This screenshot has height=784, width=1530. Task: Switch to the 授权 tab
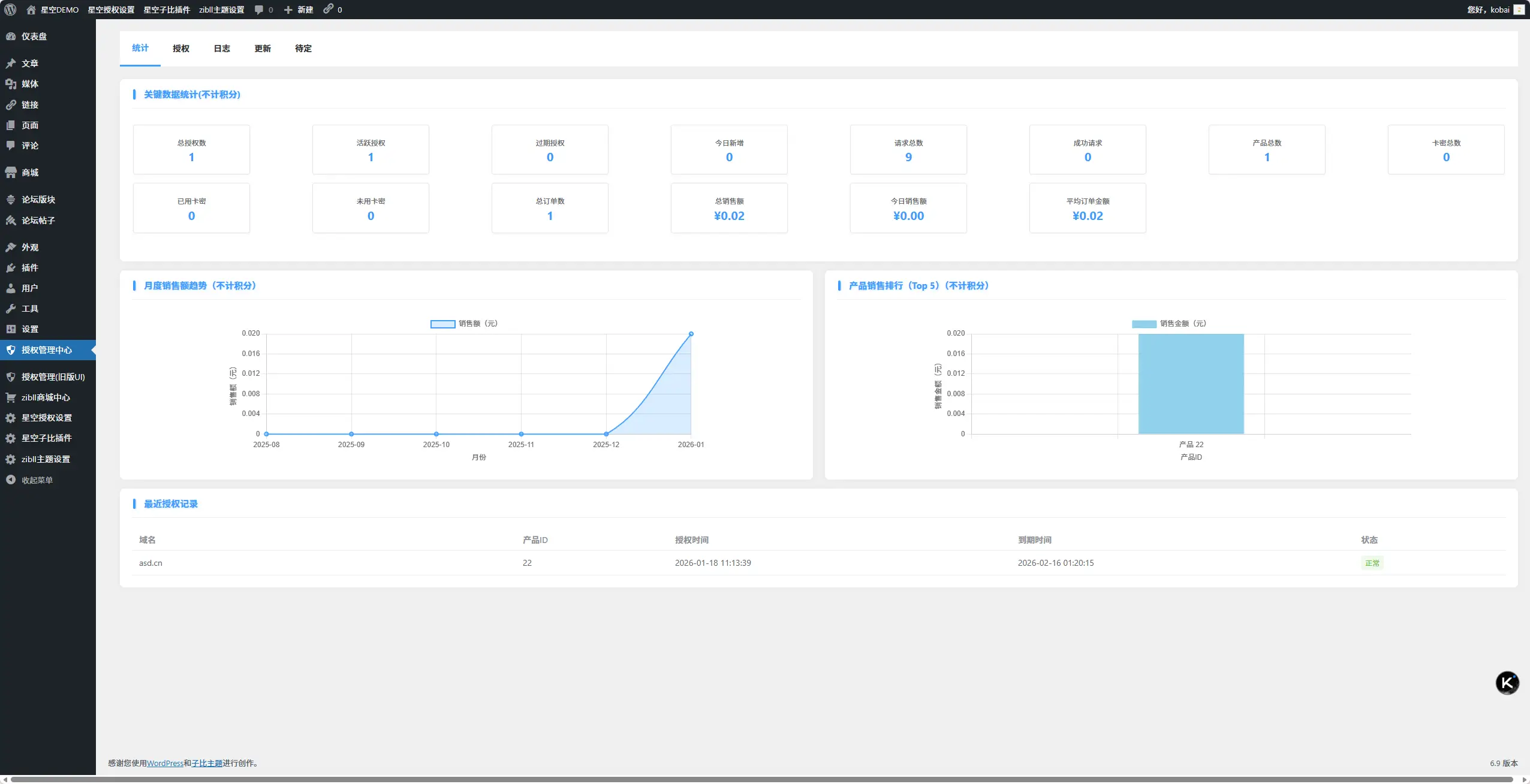[181, 49]
